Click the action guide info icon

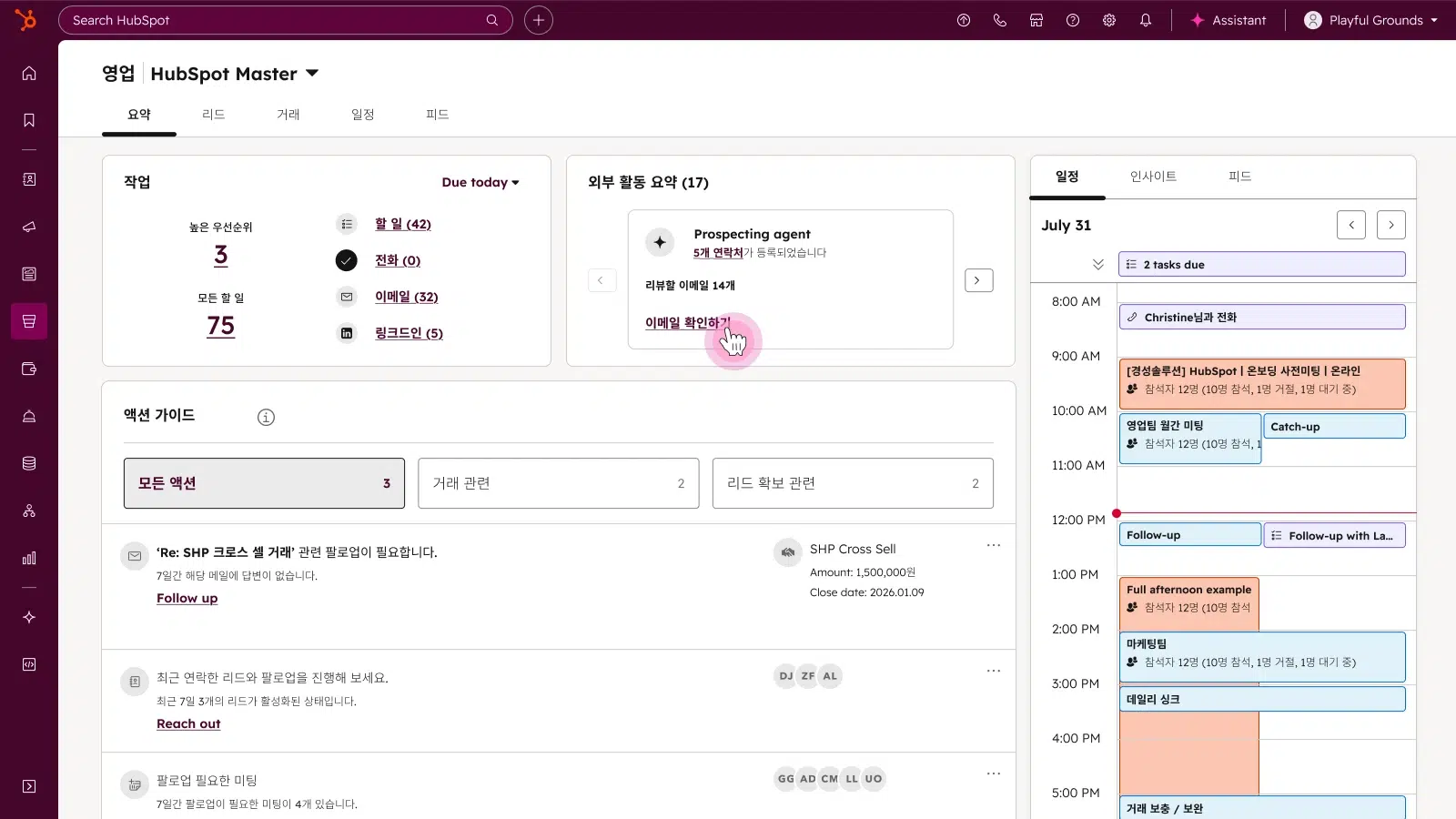coord(266,417)
